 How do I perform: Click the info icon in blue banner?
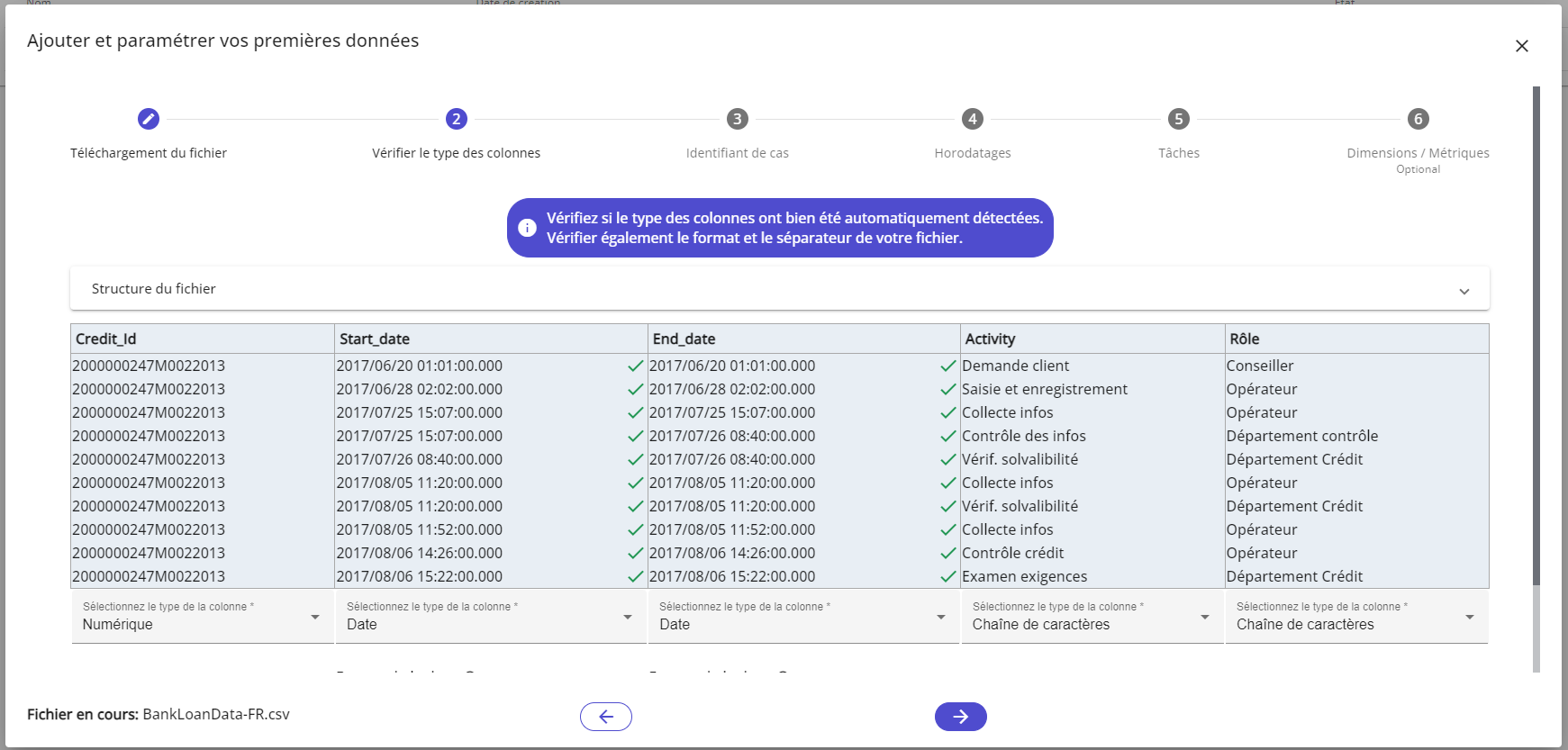528,228
